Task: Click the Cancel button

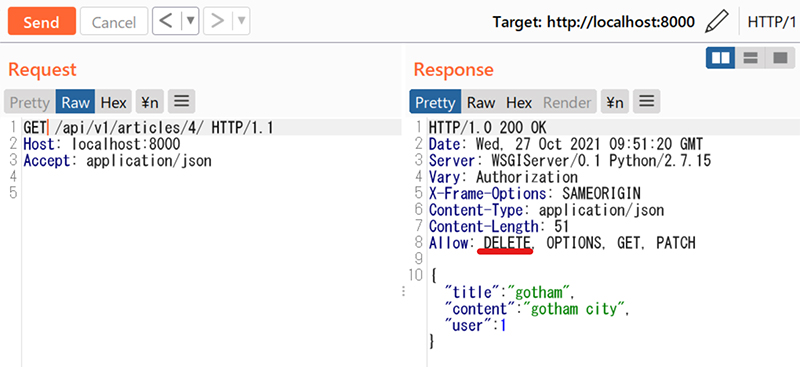Action: pos(114,21)
